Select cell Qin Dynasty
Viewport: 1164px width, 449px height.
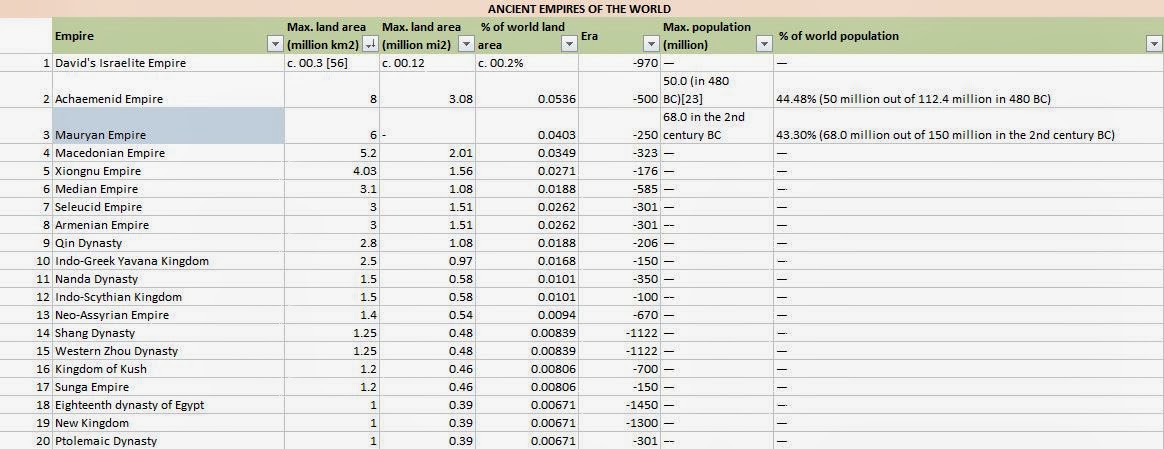[168, 243]
